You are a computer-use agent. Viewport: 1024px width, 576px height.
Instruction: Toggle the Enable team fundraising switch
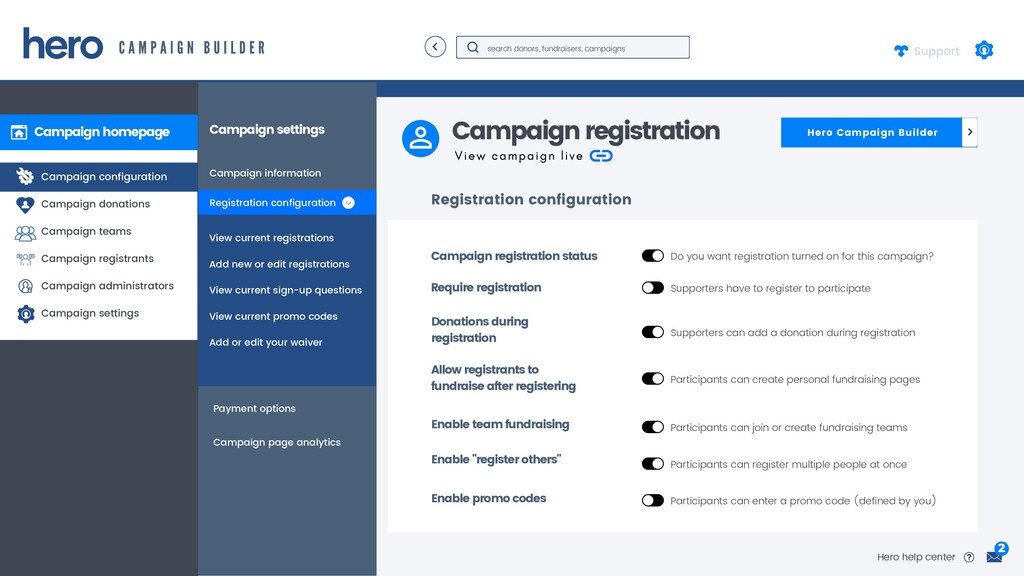point(652,427)
